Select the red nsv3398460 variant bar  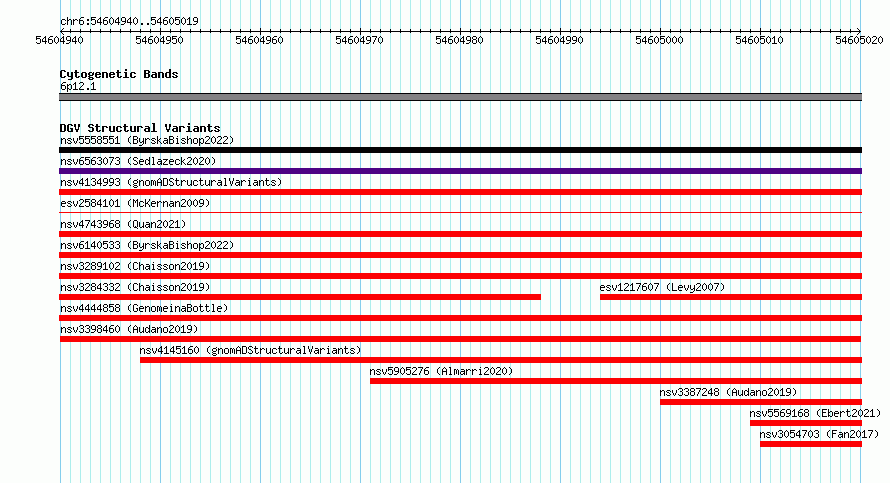(x=460, y=339)
